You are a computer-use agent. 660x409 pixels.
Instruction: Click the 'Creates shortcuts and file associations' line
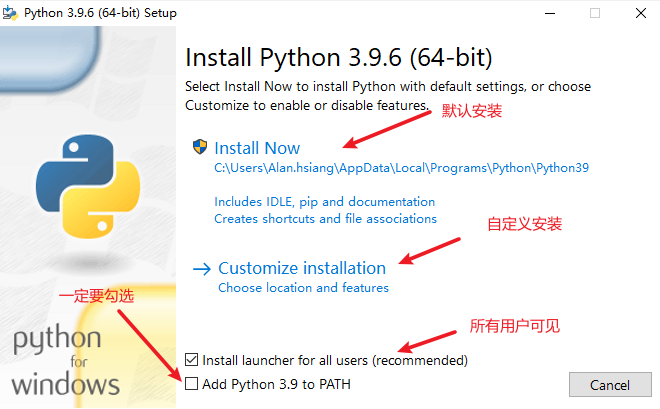tap(326, 218)
